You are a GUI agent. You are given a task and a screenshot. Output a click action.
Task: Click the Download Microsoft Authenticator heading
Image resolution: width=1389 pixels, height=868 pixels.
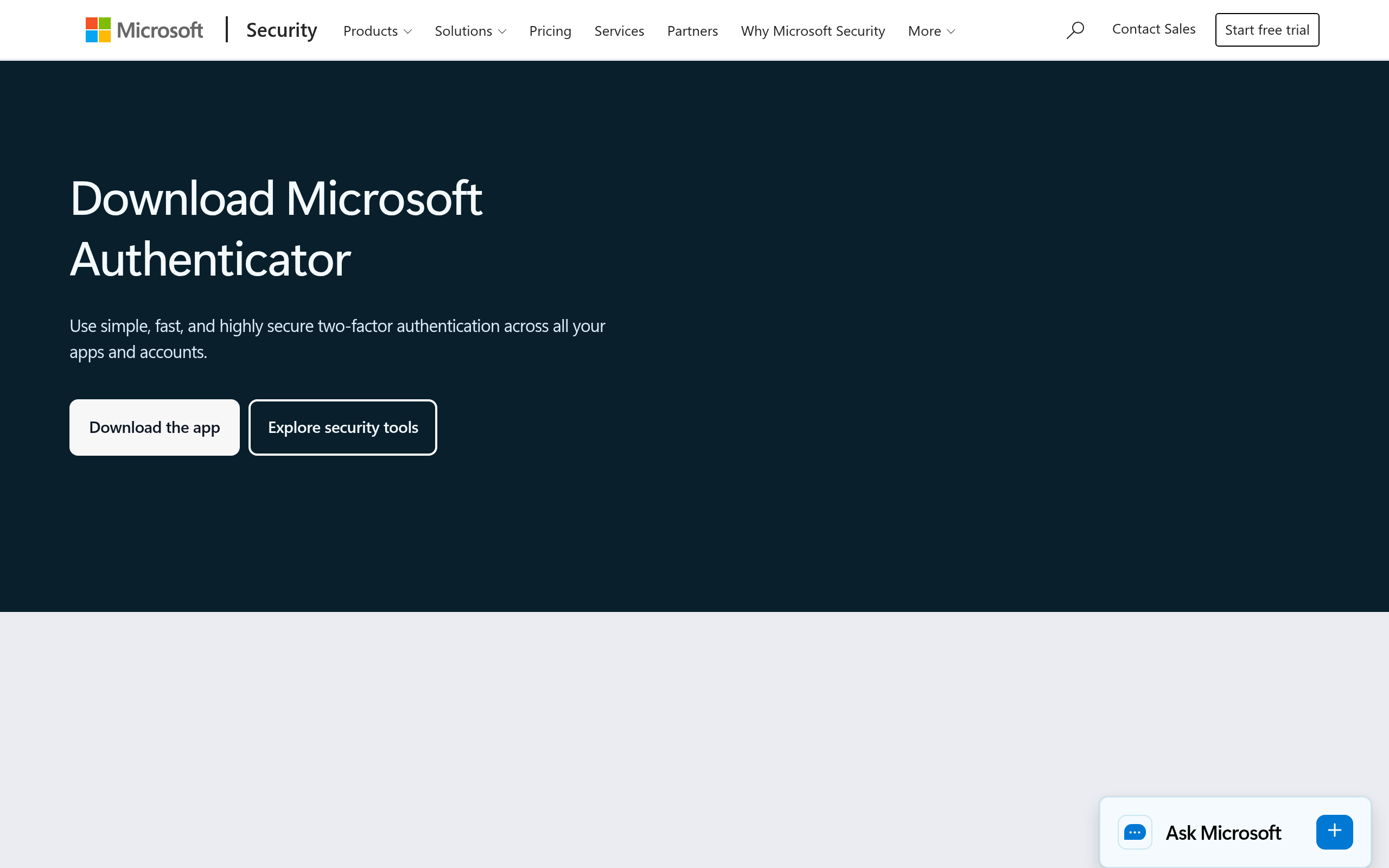(276, 228)
